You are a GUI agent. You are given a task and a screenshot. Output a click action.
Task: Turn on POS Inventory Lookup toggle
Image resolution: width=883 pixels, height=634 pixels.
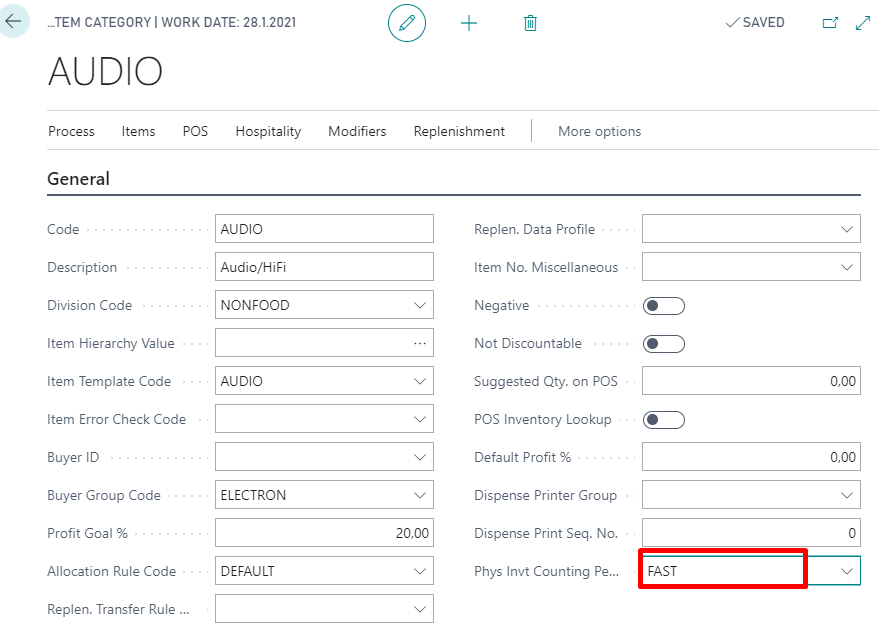pos(664,420)
